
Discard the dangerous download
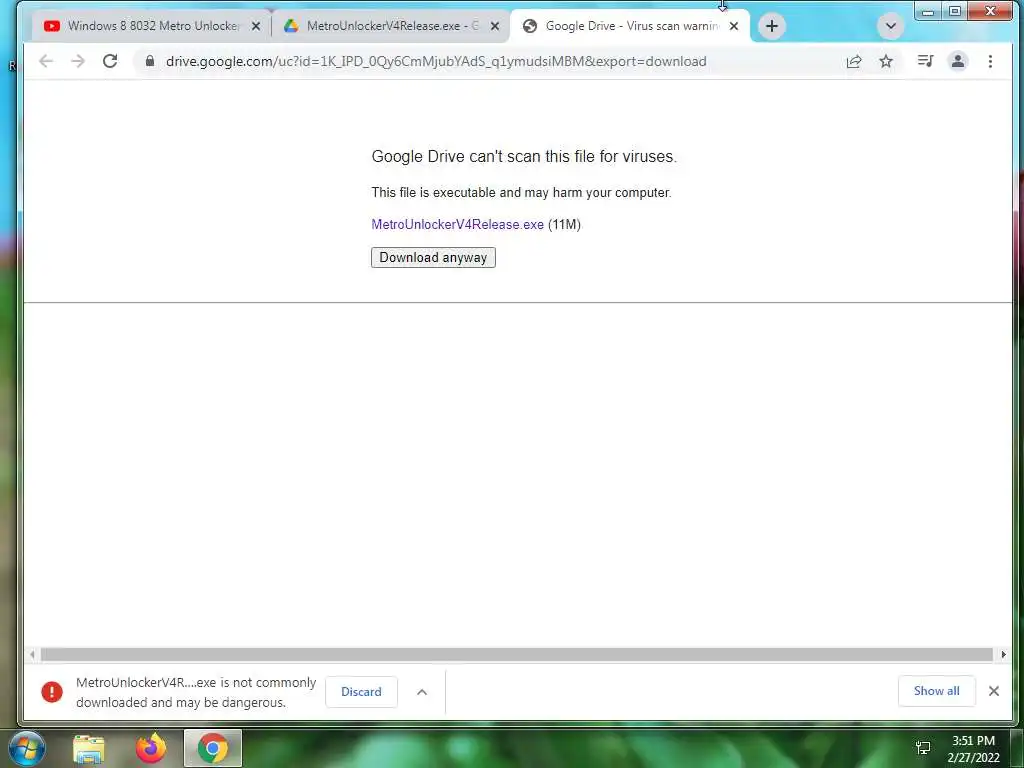[x=361, y=692]
